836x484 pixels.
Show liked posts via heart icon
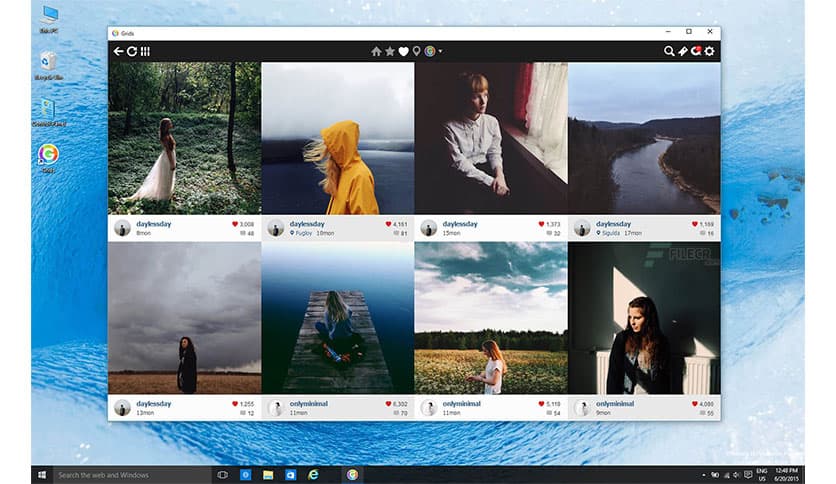(x=404, y=51)
